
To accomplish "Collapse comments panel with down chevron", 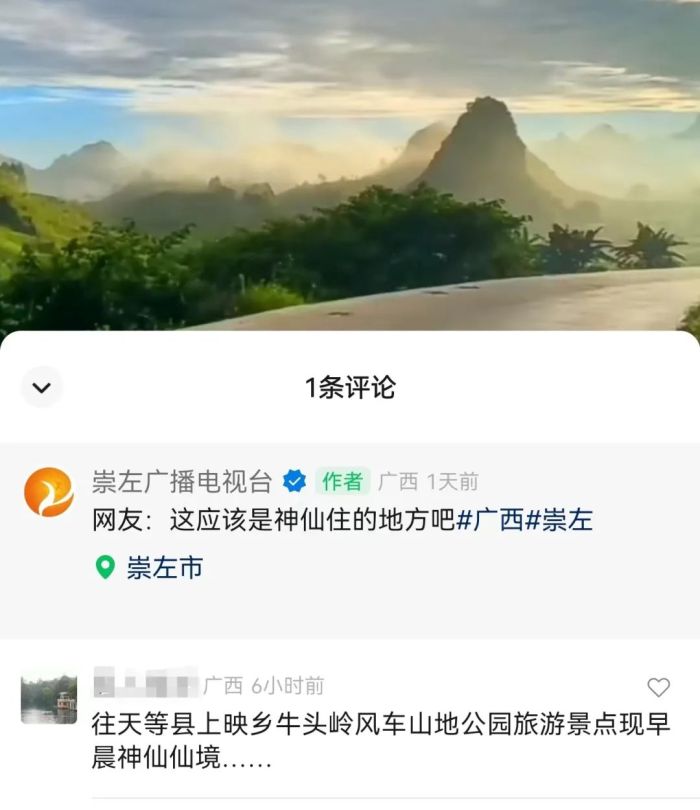I will [x=42, y=387].
